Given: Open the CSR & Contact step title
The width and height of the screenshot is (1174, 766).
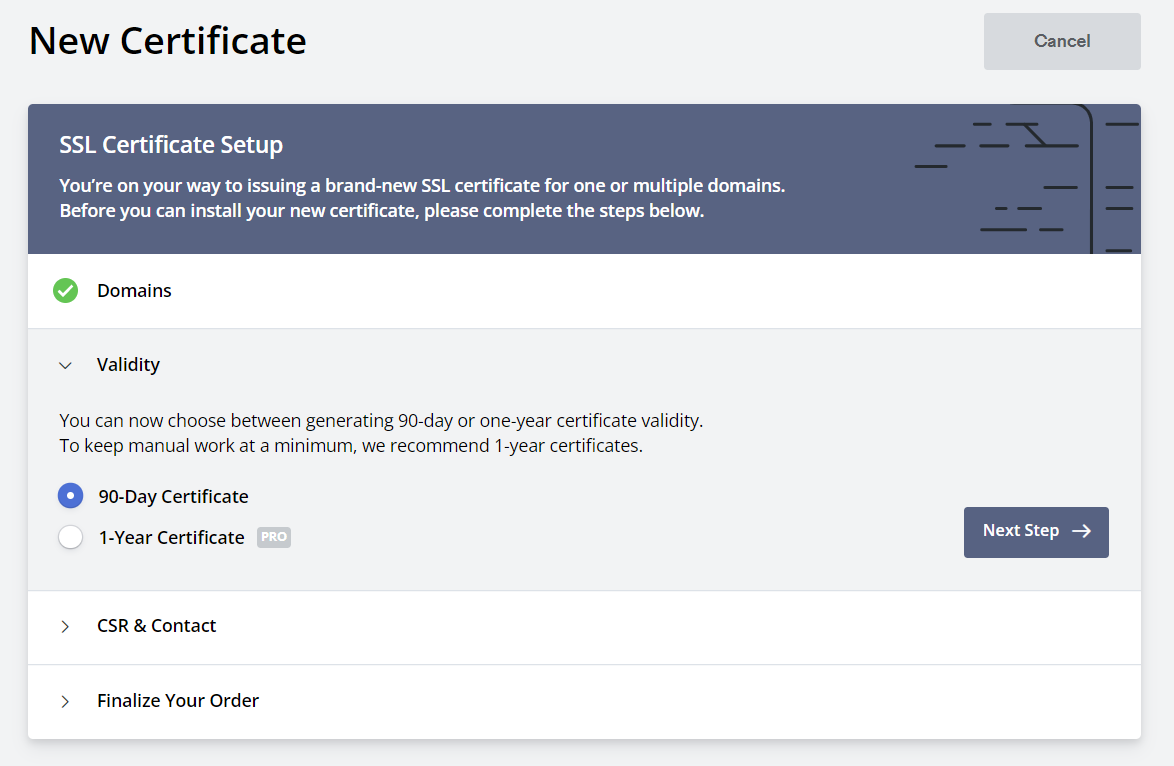Looking at the screenshot, I should pos(156,626).
